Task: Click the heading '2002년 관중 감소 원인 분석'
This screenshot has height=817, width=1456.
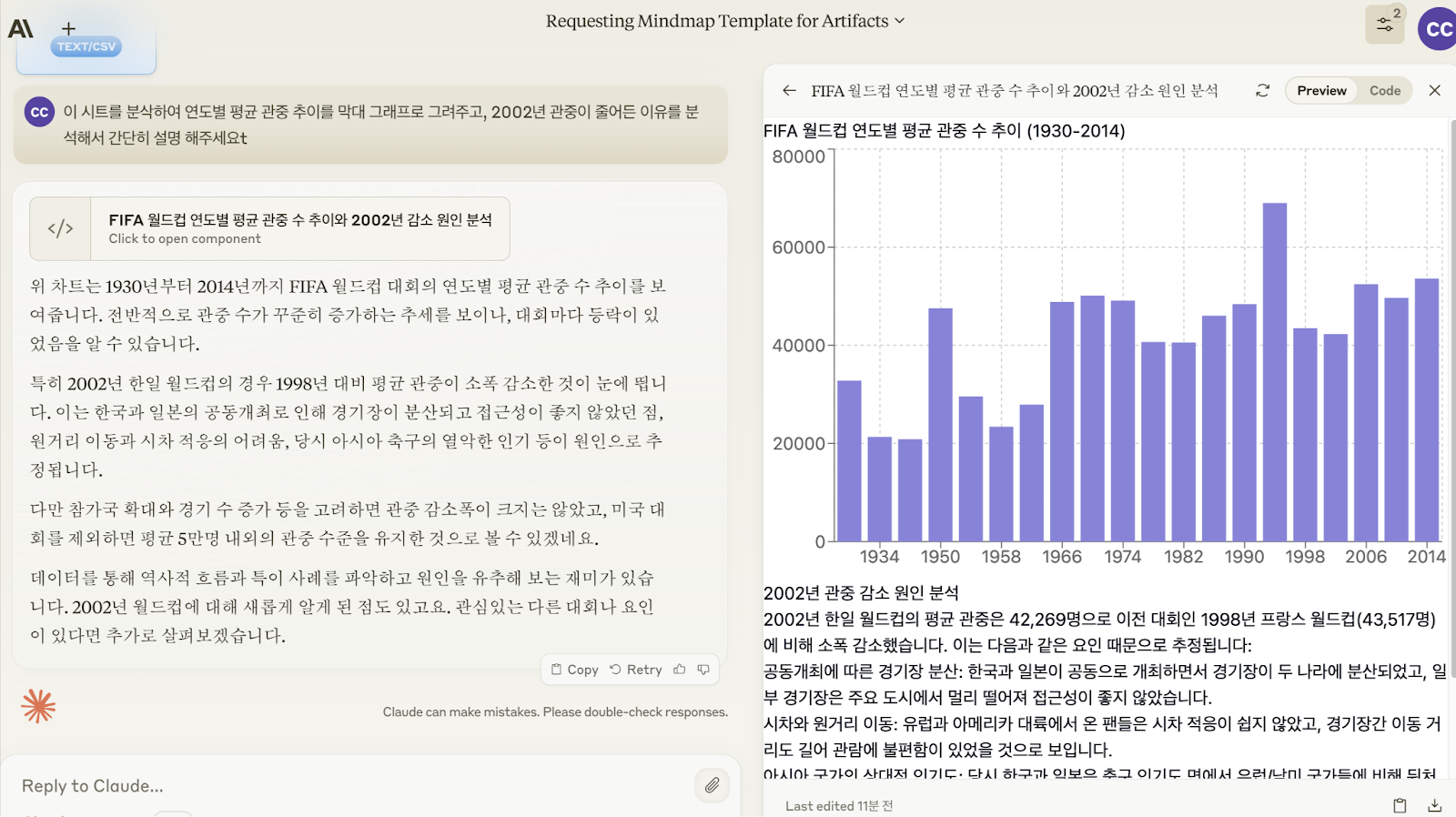Action: (x=861, y=593)
